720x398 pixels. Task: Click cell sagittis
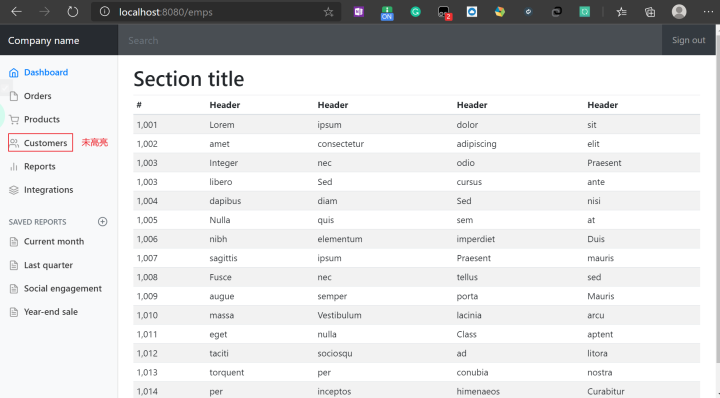point(223,258)
